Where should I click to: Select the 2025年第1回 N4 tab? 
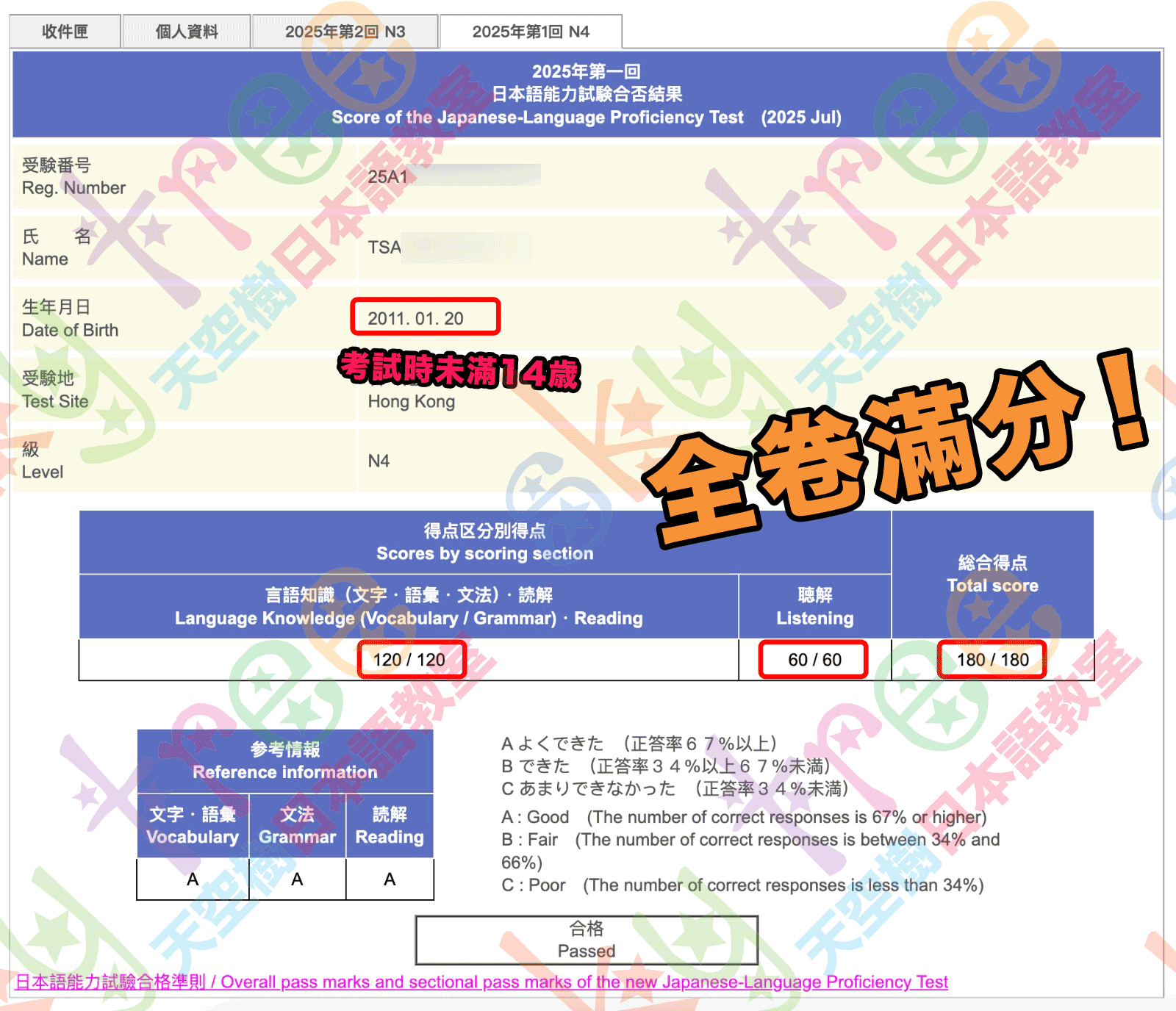point(531,32)
